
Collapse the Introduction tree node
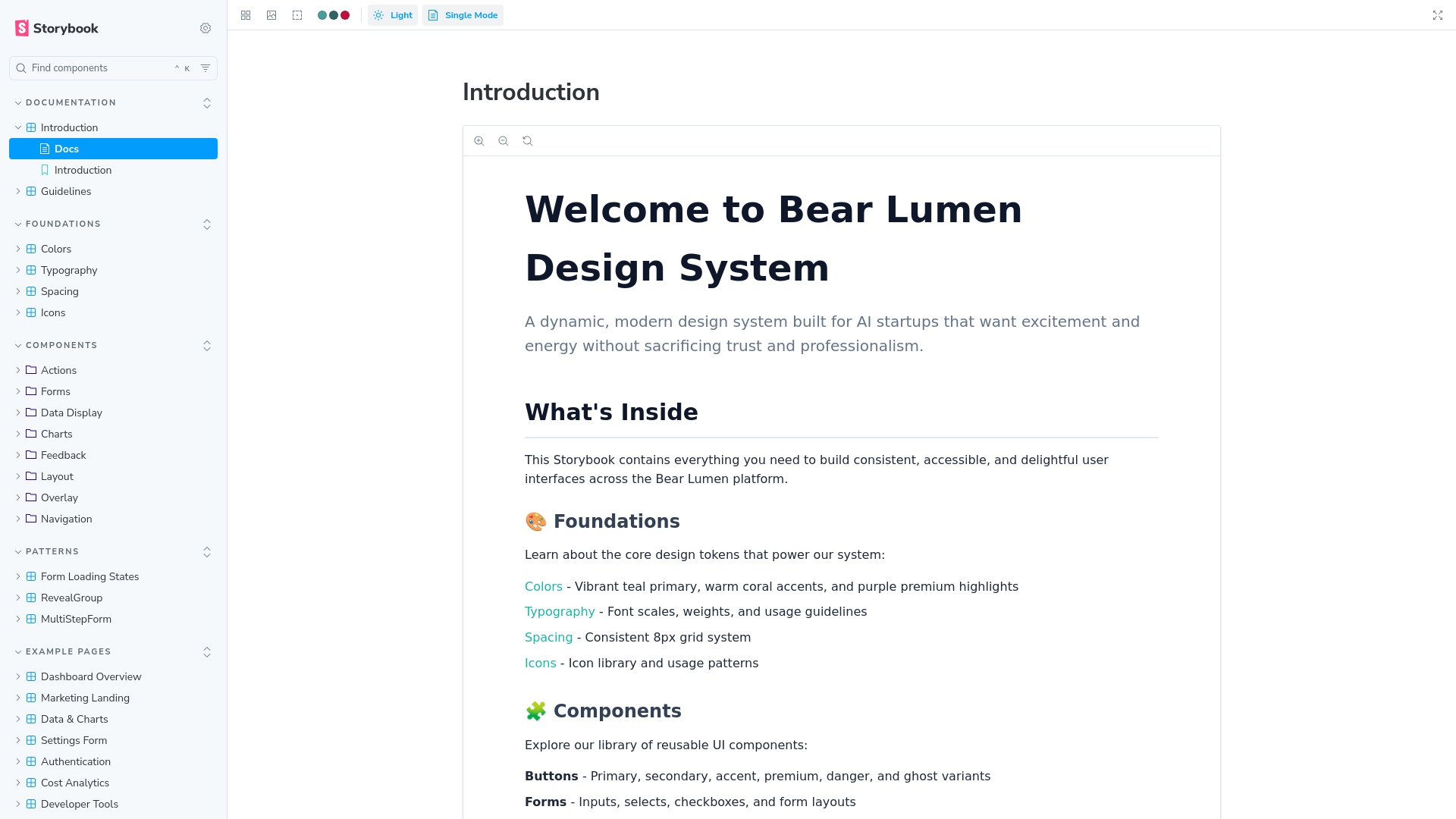113,127
